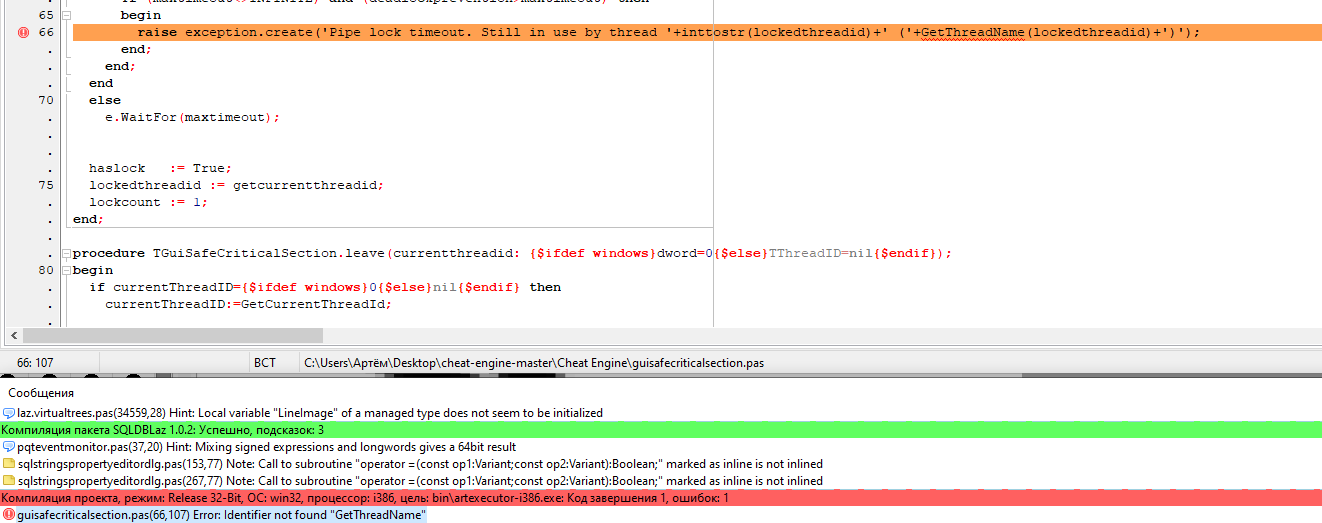Click hint icon next to pqteventmonitor.pas message
The height and width of the screenshot is (523, 1322).
9,447
